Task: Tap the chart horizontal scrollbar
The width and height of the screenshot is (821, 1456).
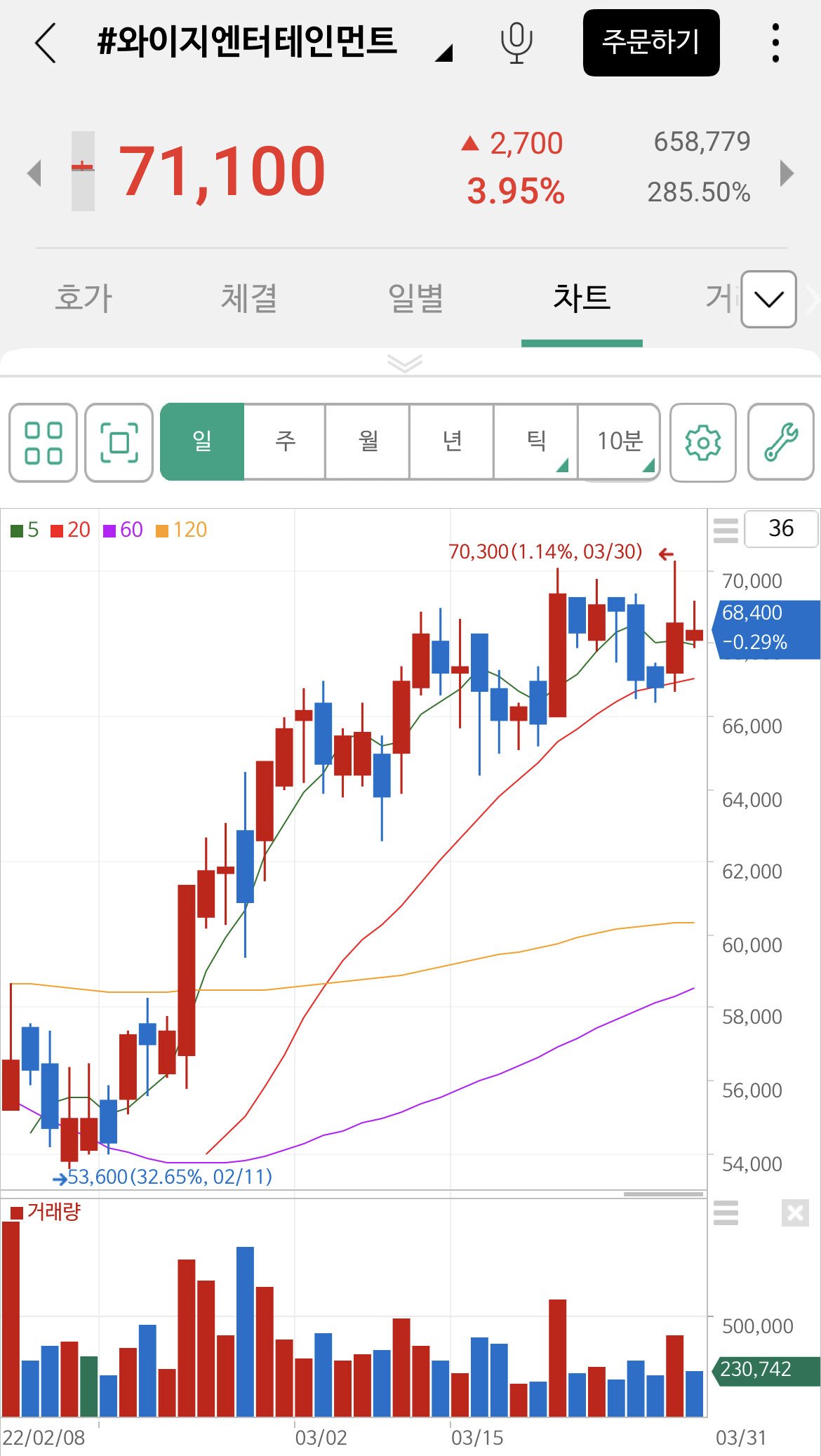Action: 663,1194
